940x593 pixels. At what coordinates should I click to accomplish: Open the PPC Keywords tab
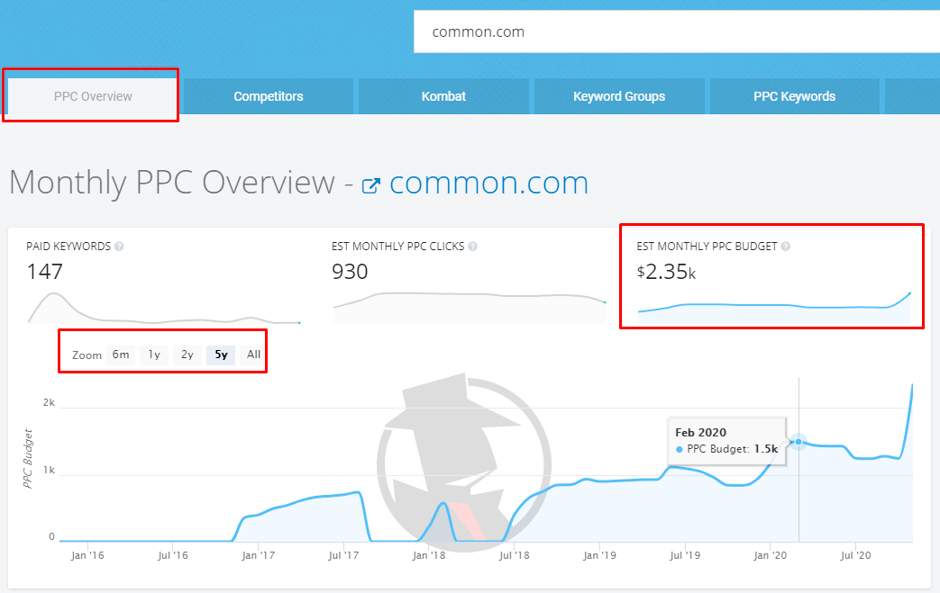[x=794, y=97]
